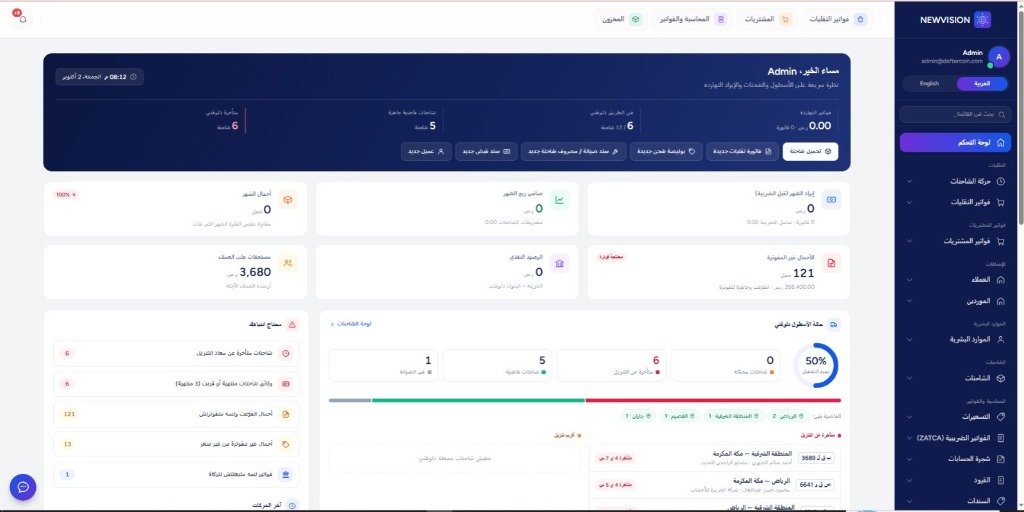Click the red document icon on unbilled loads card

click(831, 263)
